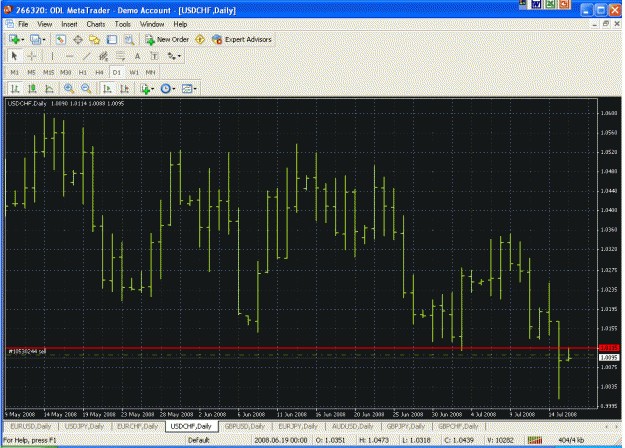625x448 pixels.
Task: Open the Templates dropdown
Action: pyautogui.click(x=189, y=89)
